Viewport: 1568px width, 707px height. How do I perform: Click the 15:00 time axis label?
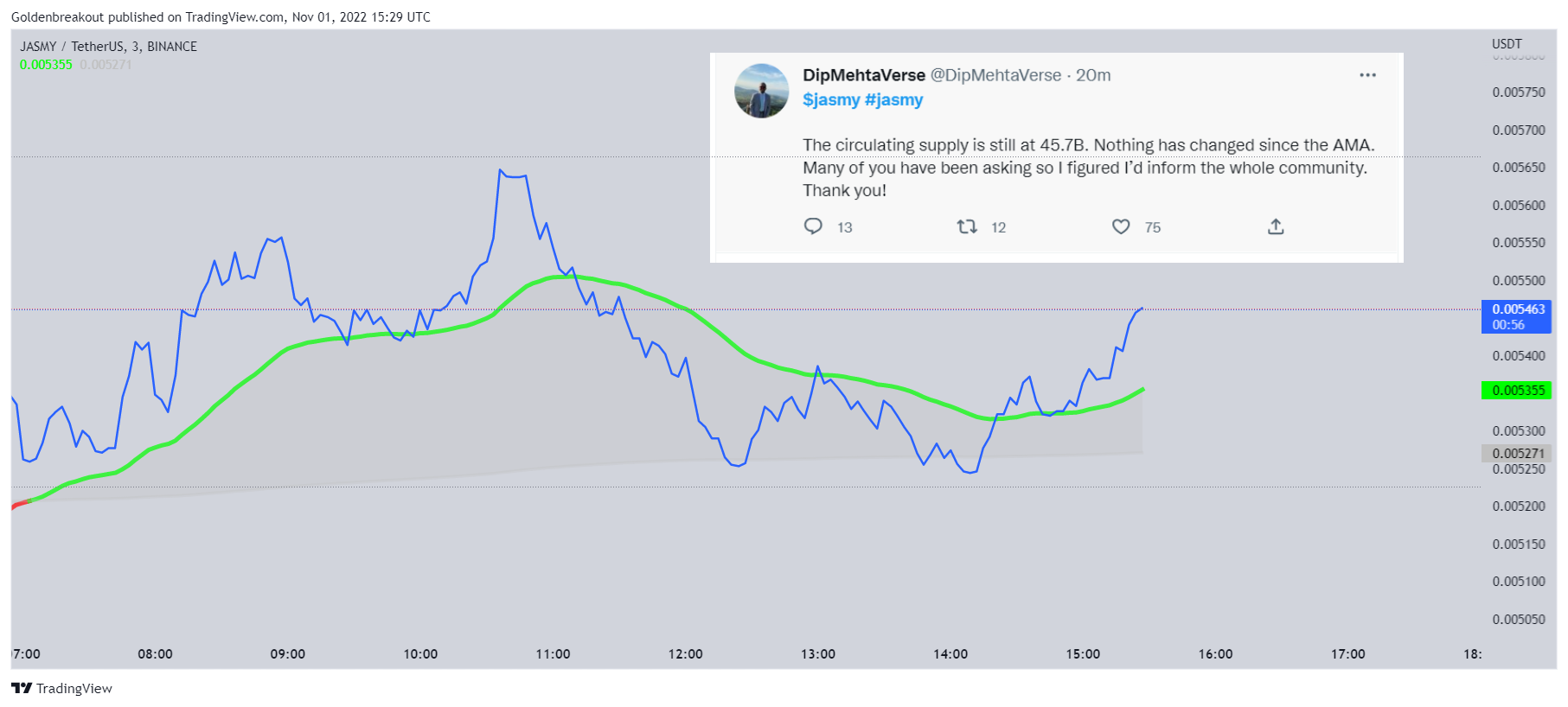click(x=1083, y=654)
